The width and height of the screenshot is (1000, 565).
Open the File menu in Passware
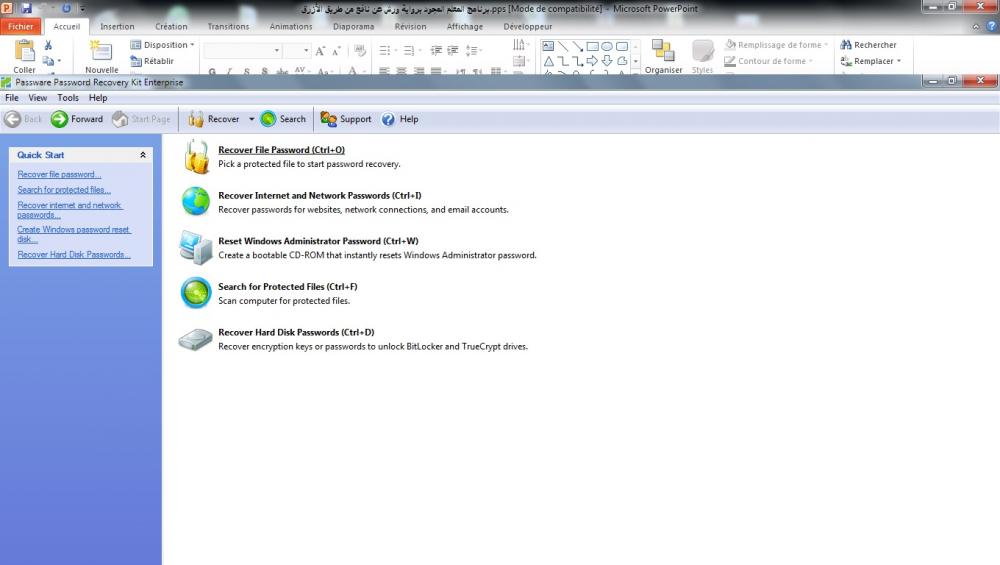11,98
